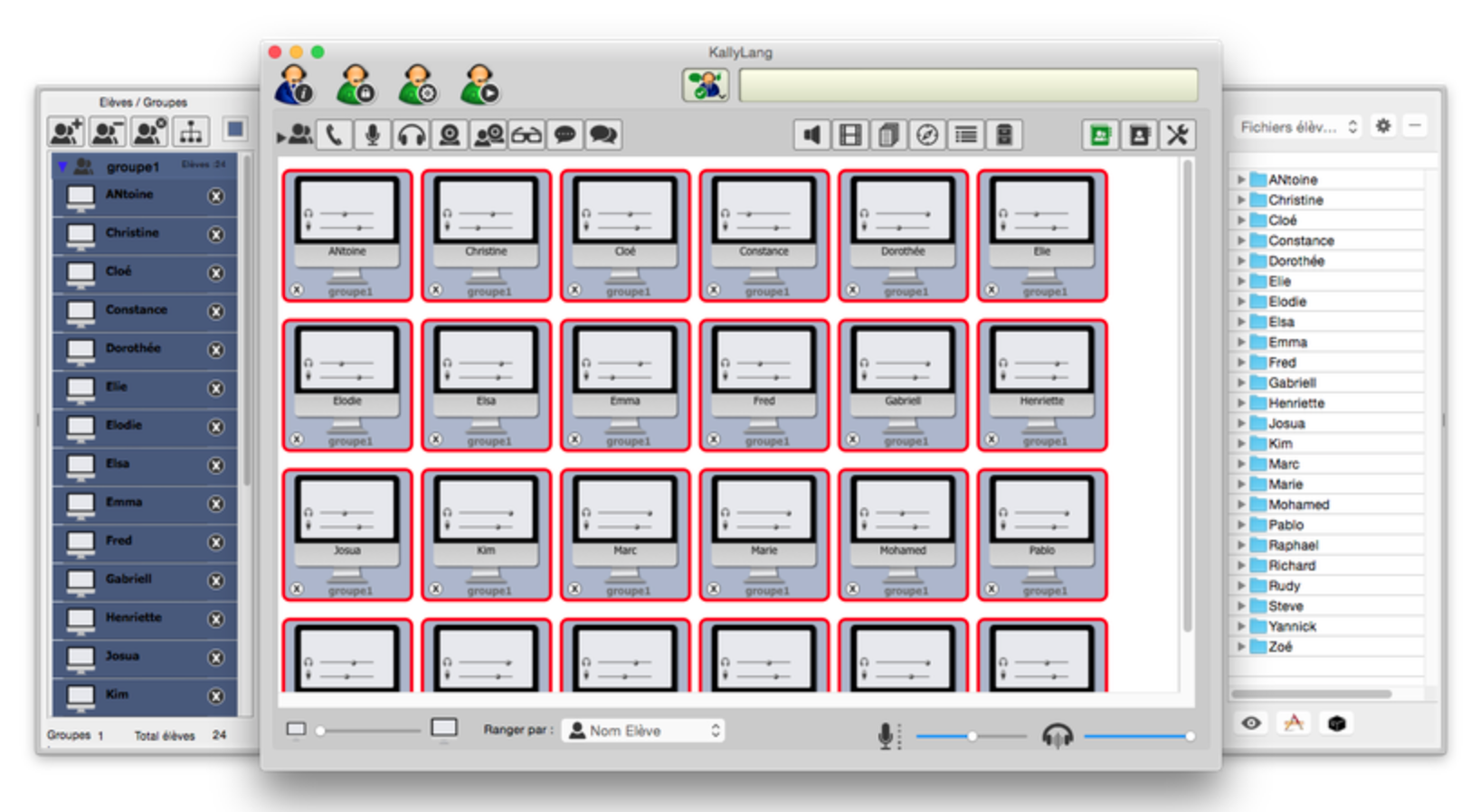Click the webcam icon in the toolbar
The height and width of the screenshot is (812, 1480).
click(450, 136)
